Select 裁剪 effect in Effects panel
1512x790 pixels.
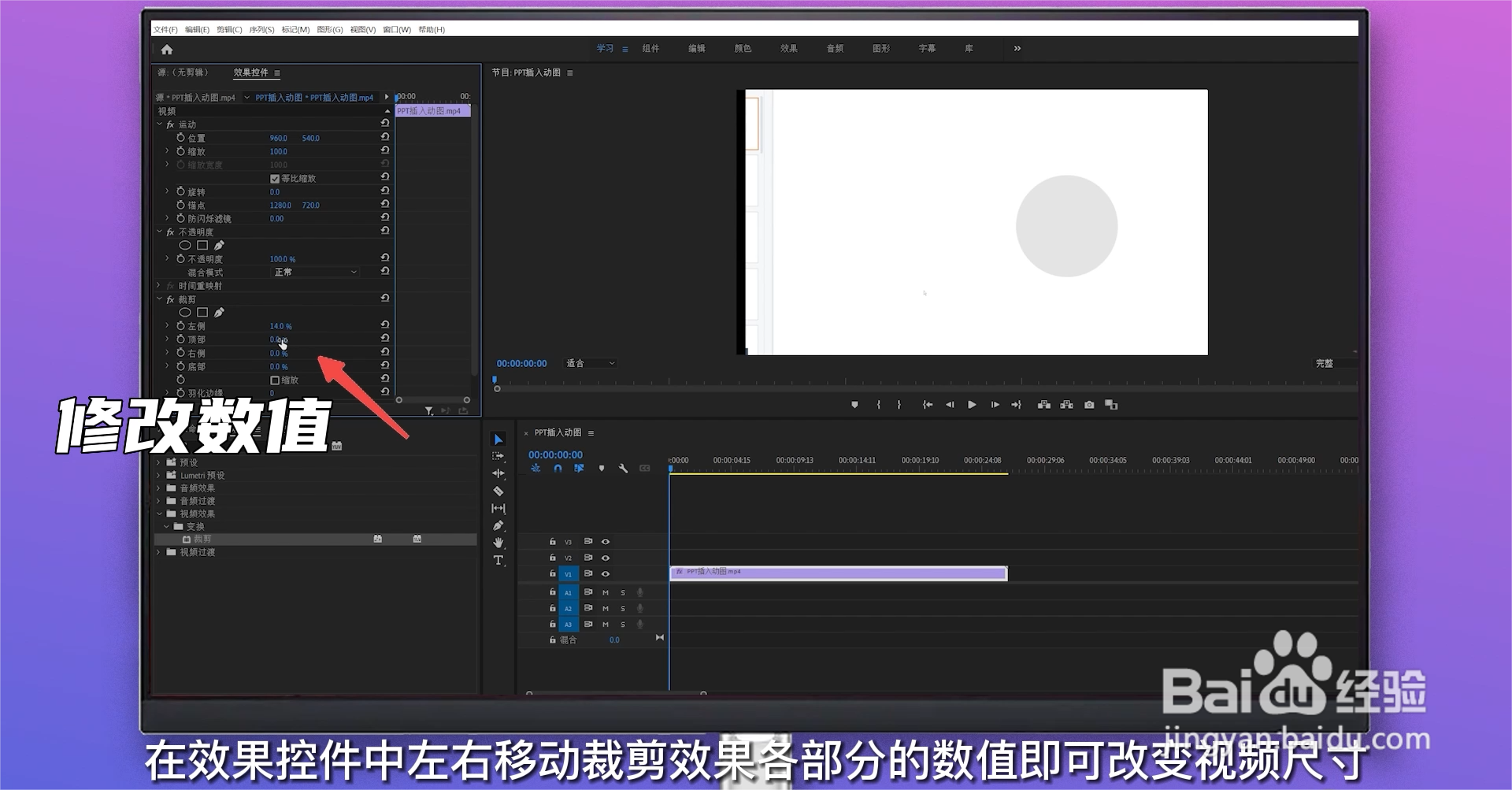tap(202, 540)
